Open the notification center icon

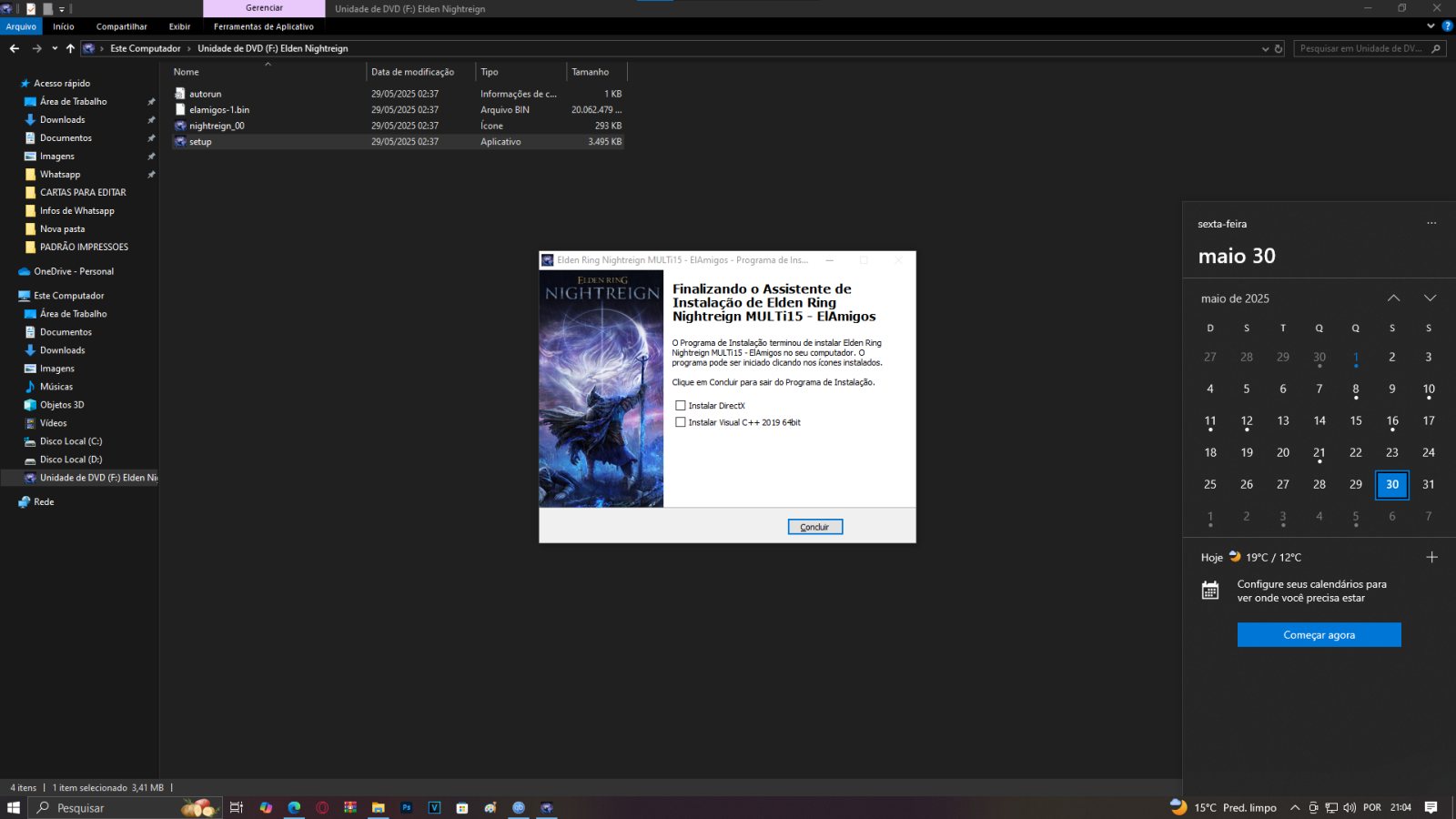(1431, 807)
